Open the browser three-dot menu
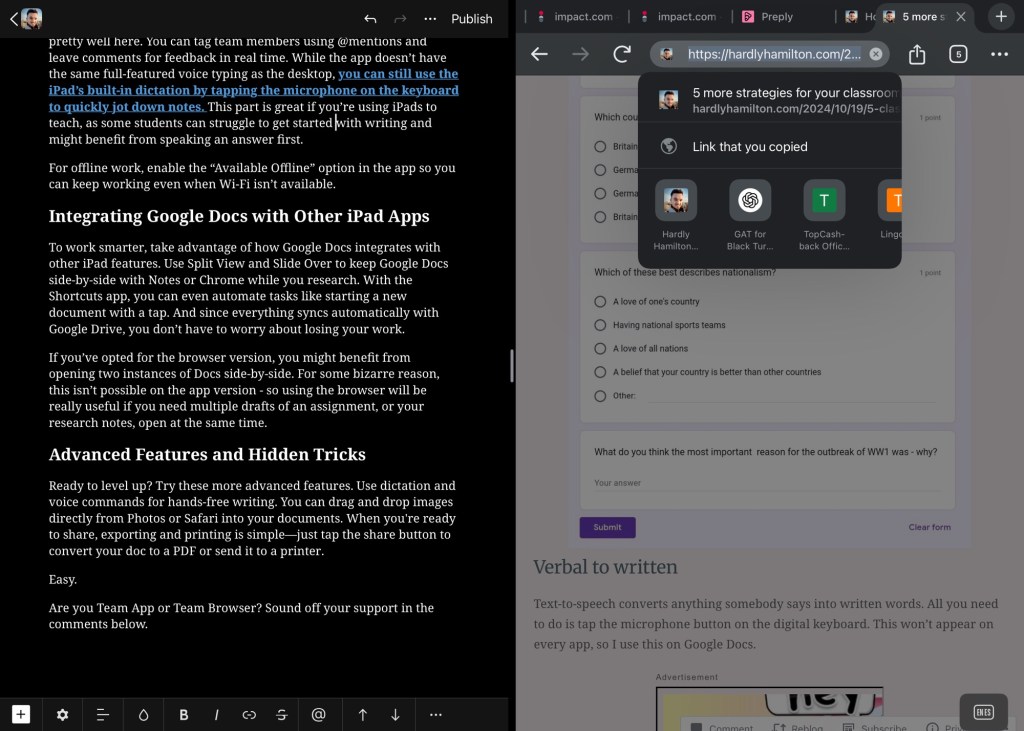 (x=999, y=54)
